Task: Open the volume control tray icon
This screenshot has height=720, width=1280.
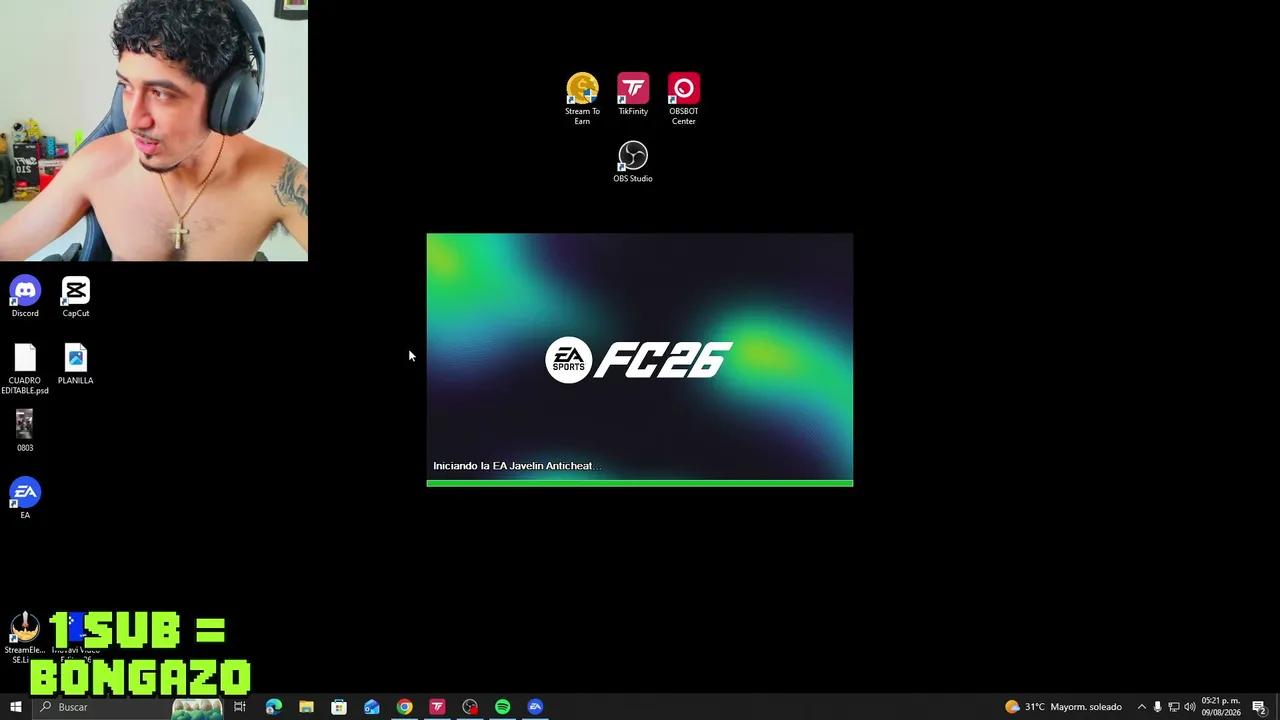Action: [x=1190, y=707]
